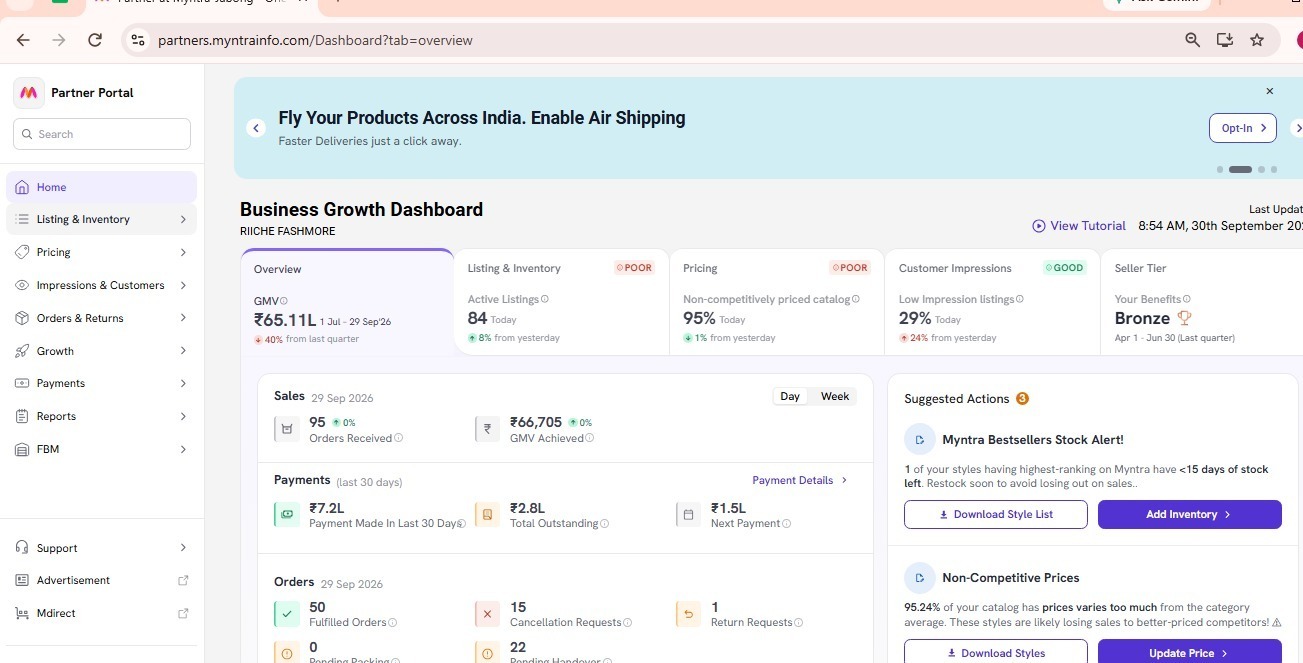Bookmark this page with star icon
Image resolution: width=1303 pixels, height=663 pixels.
[x=1257, y=40]
